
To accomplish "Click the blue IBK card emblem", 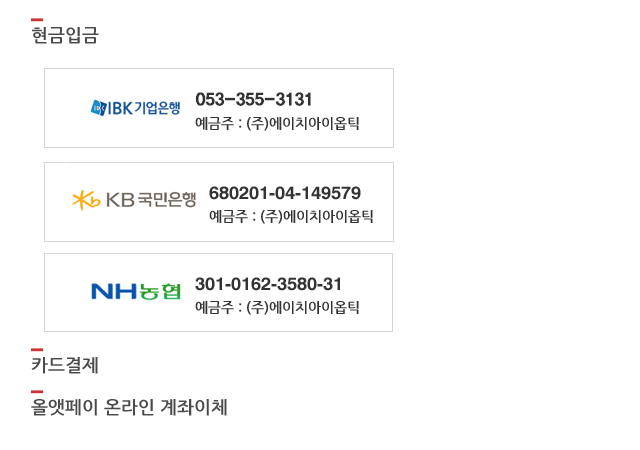I will tap(98, 108).
